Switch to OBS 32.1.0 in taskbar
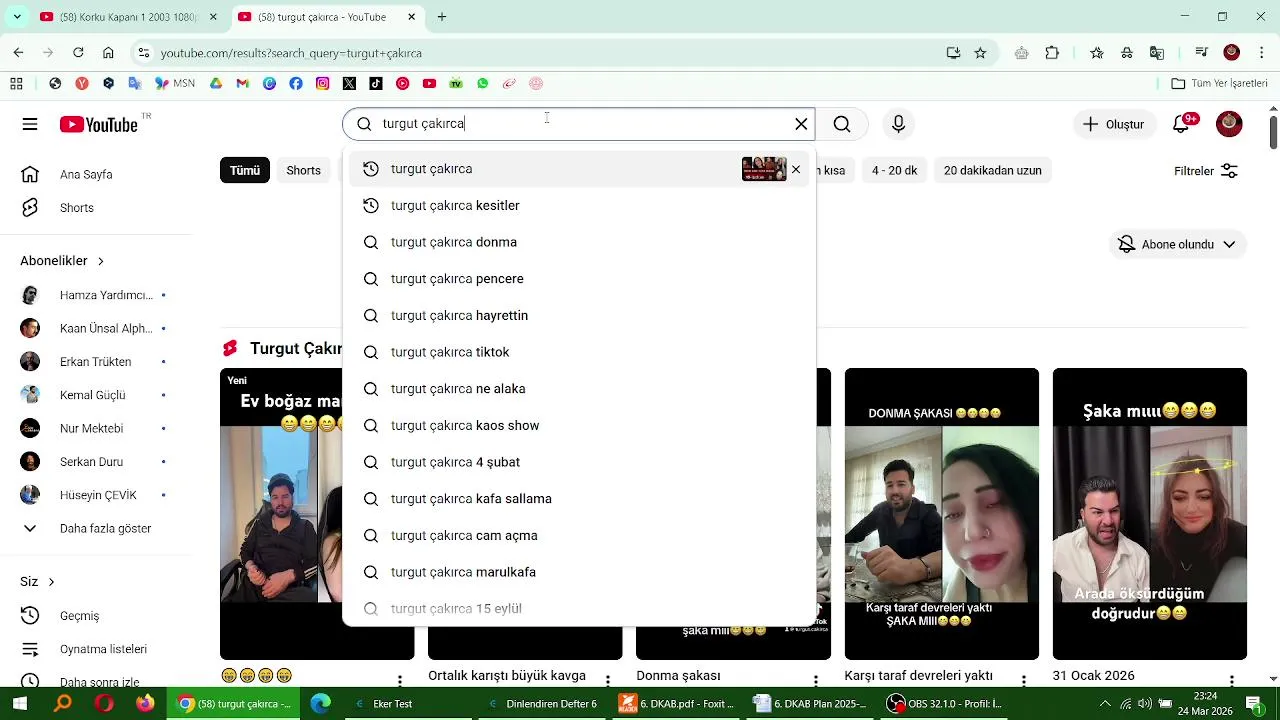 [945, 704]
